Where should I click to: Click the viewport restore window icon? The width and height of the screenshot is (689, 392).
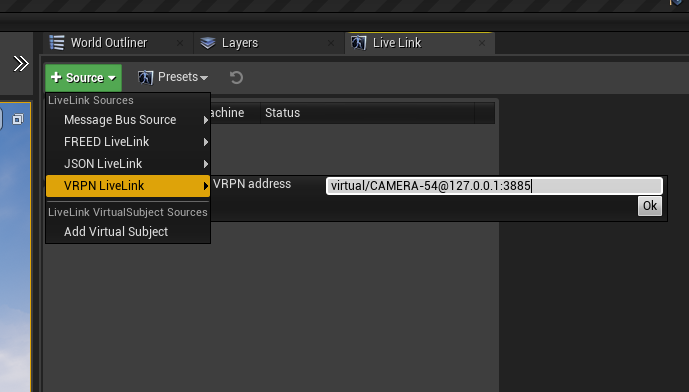coord(18,119)
